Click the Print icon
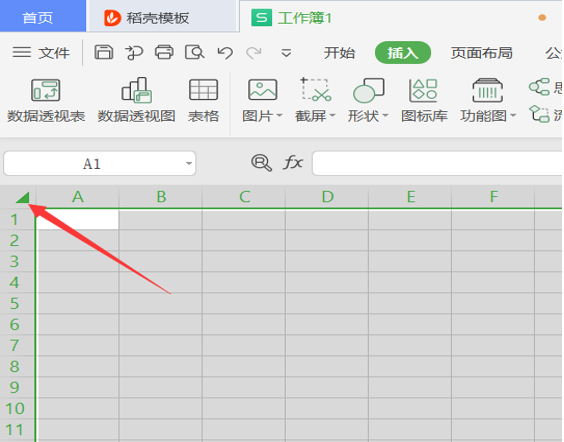 tap(164, 53)
